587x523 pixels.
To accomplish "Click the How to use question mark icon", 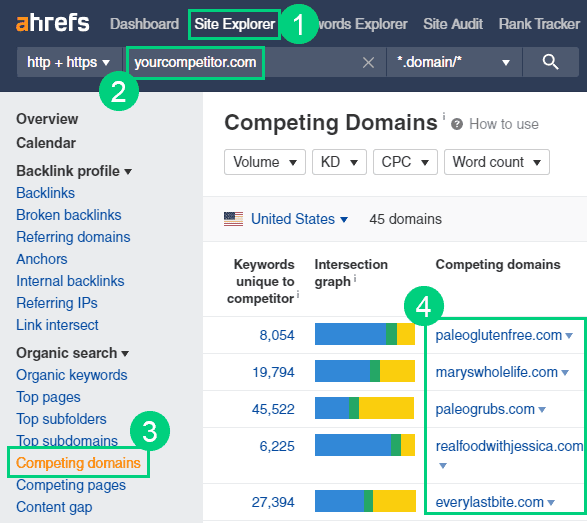I will [x=457, y=124].
